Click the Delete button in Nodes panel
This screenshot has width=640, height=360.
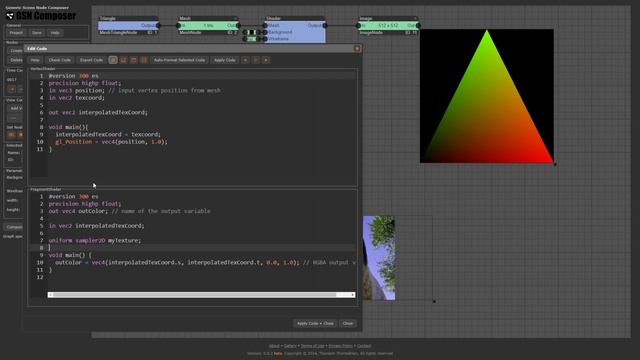pyautogui.click(x=16, y=60)
